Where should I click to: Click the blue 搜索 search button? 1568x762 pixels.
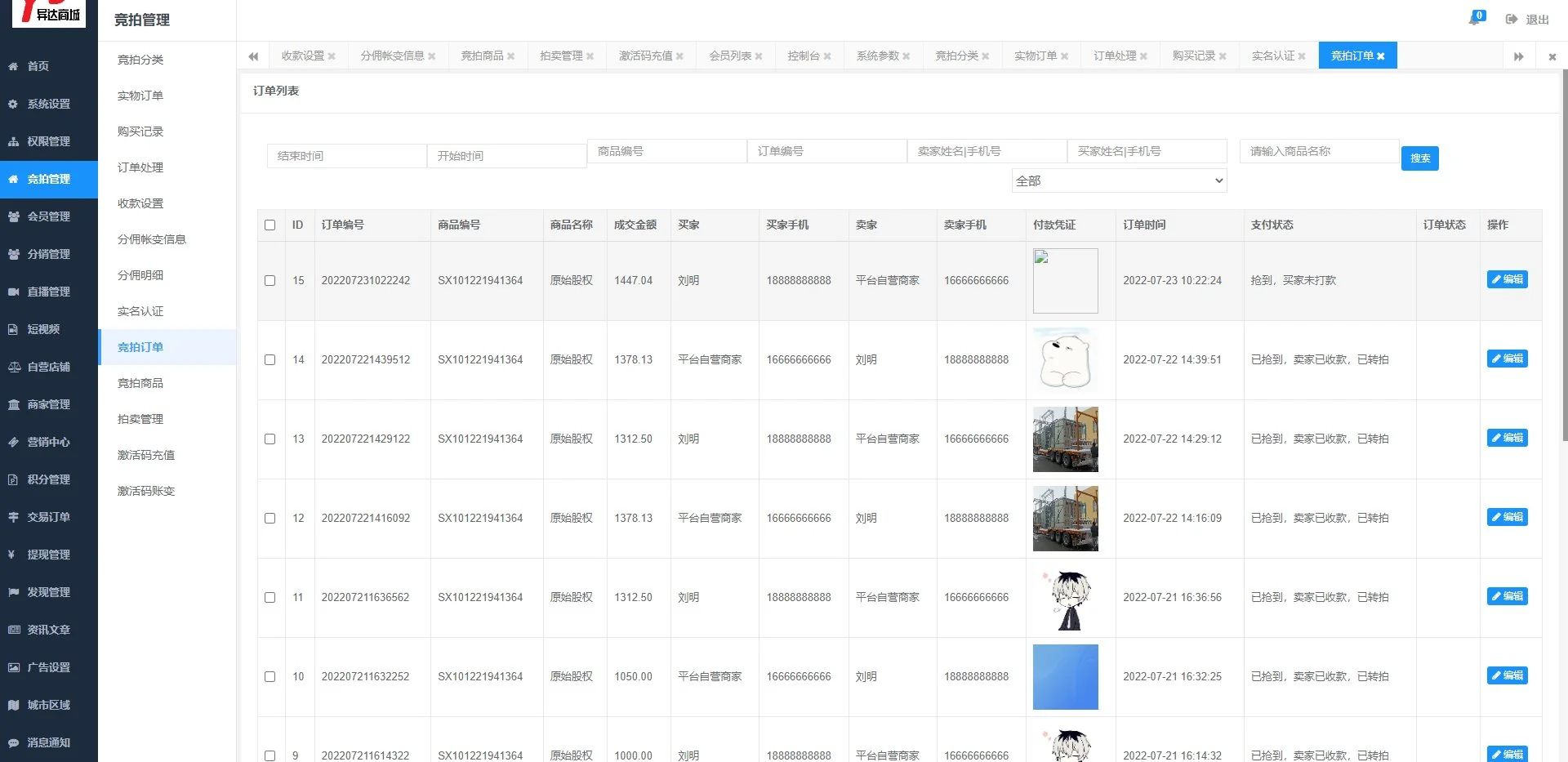pyautogui.click(x=1419, y=158)
